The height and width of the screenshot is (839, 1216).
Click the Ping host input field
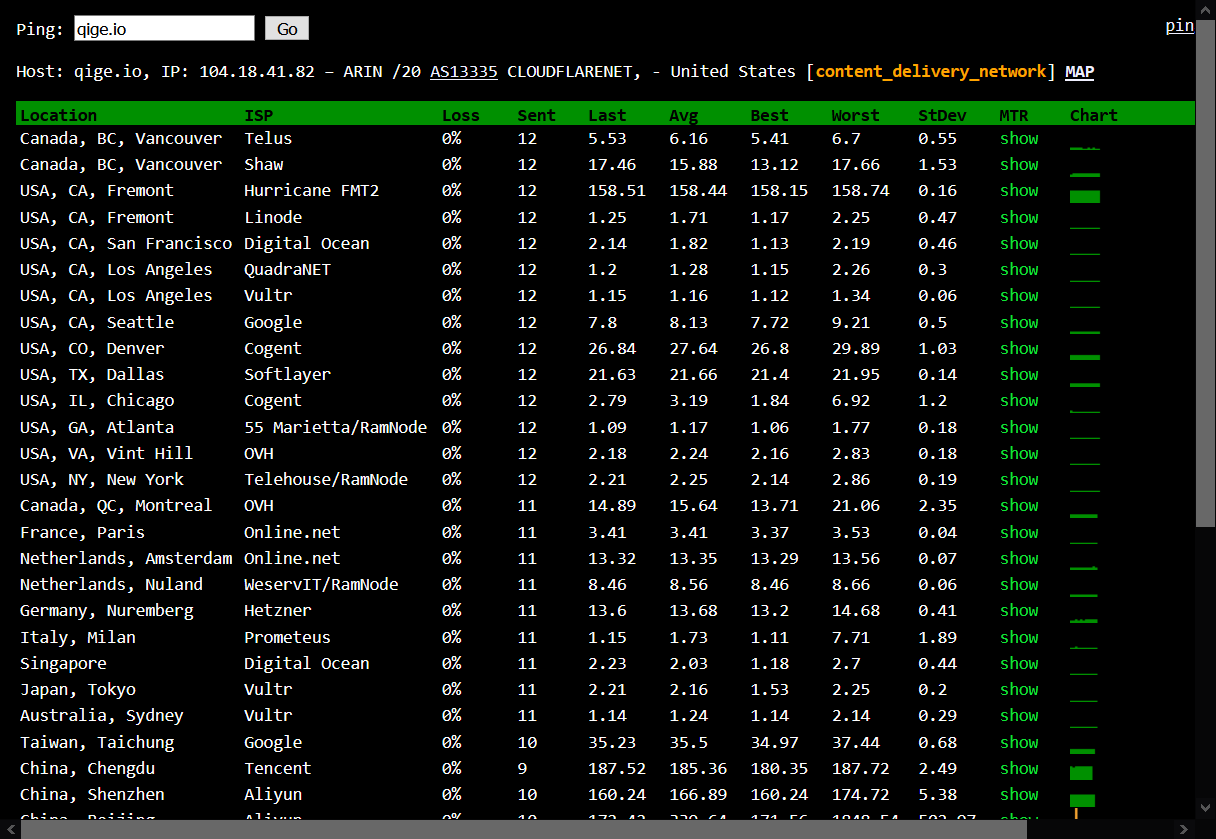[x=164, y=29]
